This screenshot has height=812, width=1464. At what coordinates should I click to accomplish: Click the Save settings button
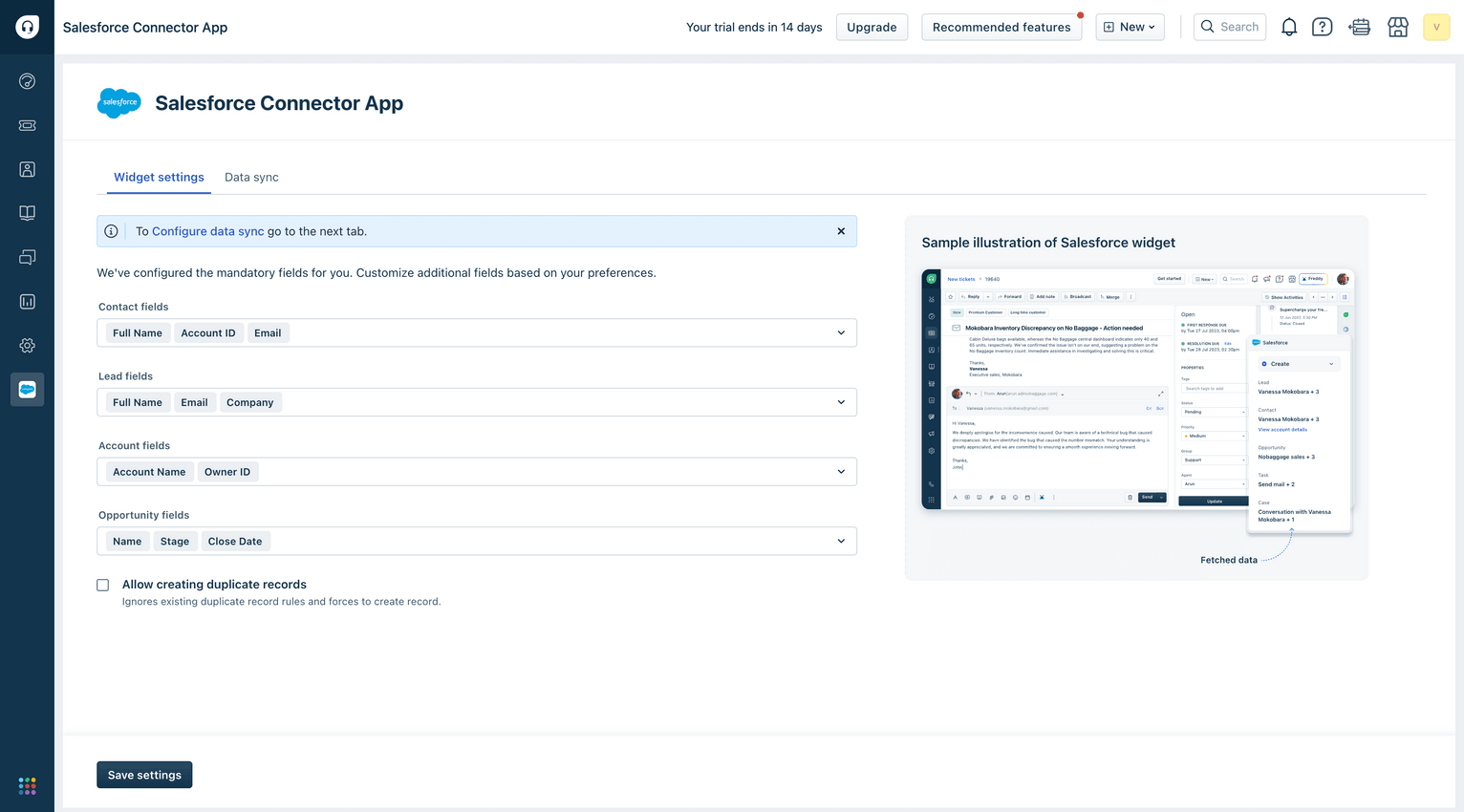pyautogui.click(x=144, y=775)
